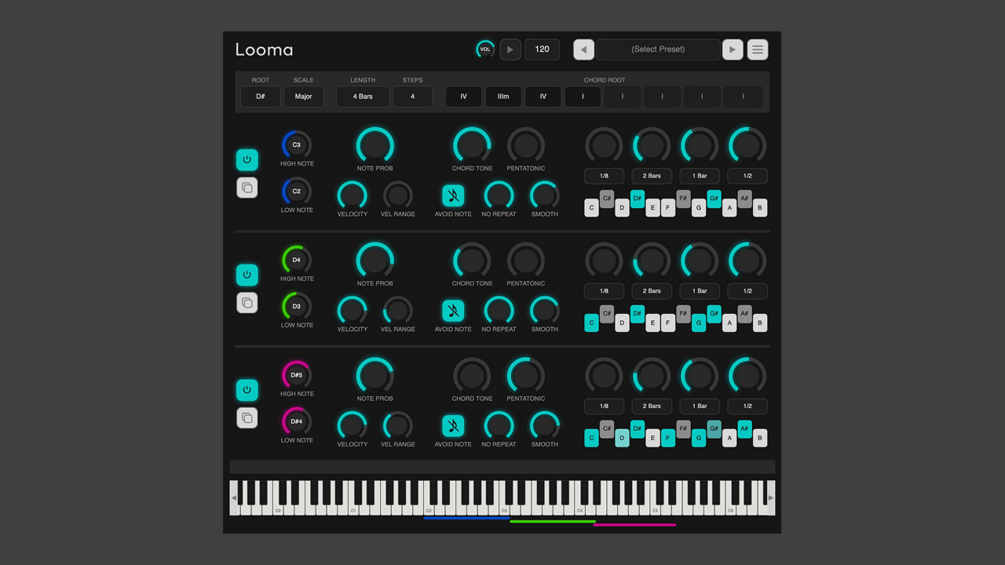The image size is (1005, 565).
Task: Click VELOCITY knob in first row
Action: click(x=352, y=195)
